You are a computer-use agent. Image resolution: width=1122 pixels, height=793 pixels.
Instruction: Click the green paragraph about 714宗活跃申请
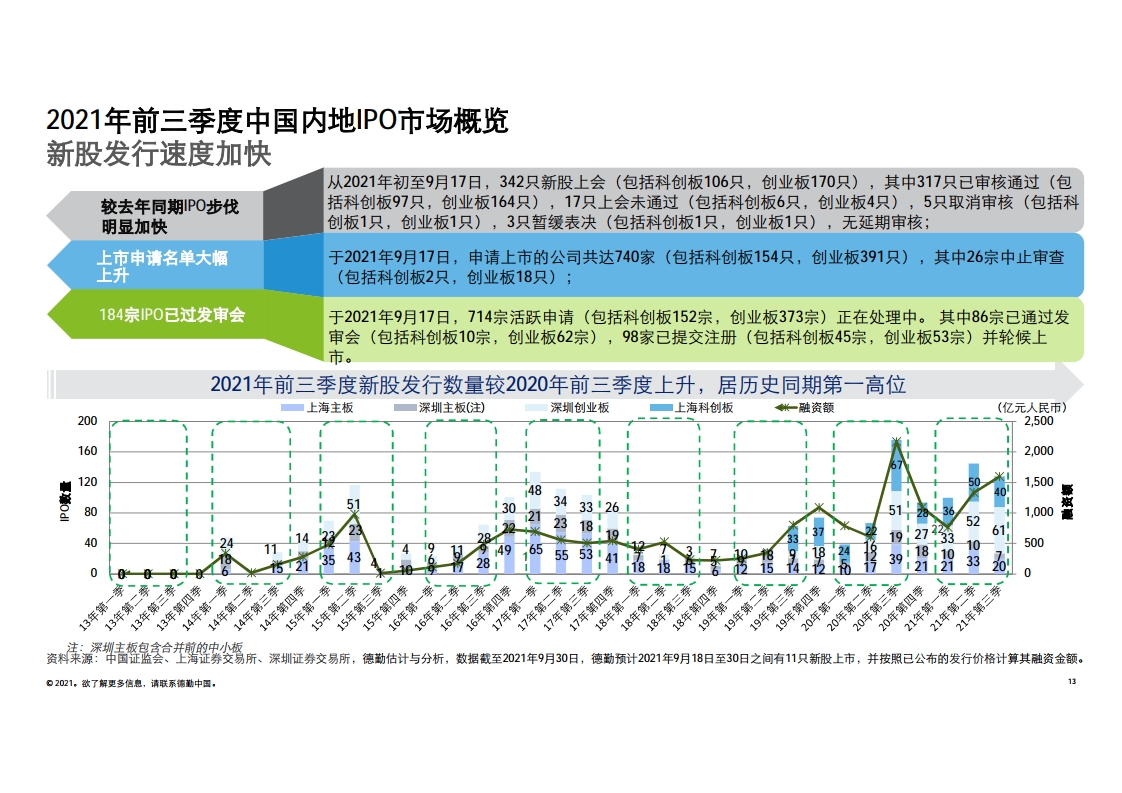pos(703,329)
